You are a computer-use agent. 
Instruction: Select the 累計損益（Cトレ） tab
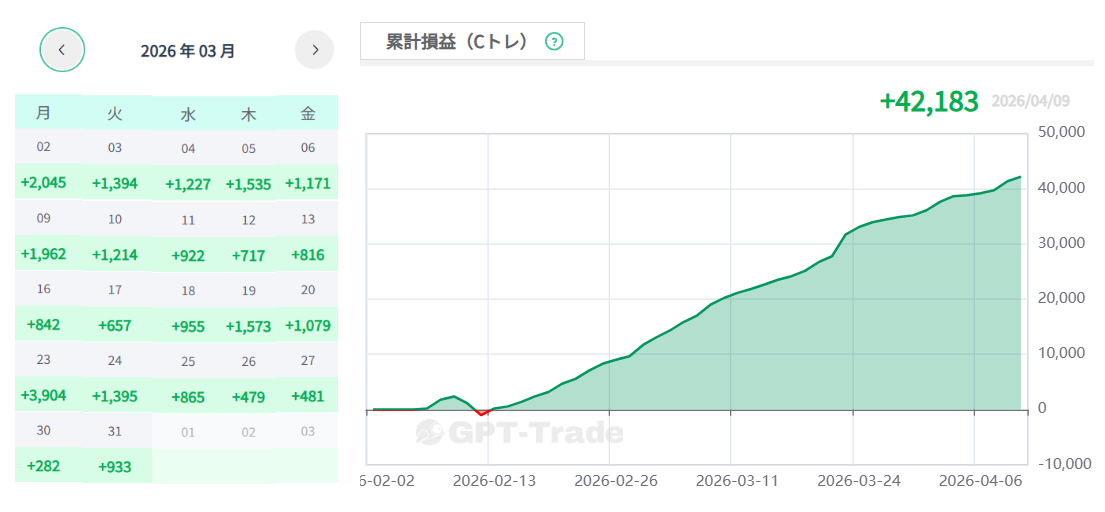coord(457,42)
